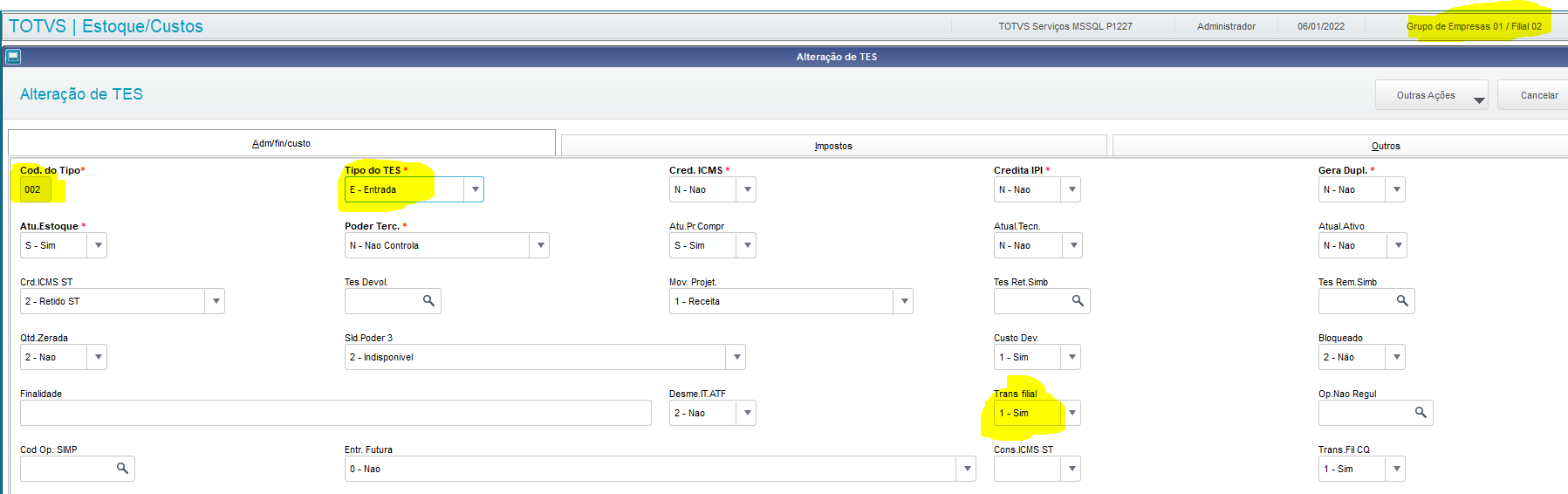1568x494 pixels.
Task: Click the Finalidade text field
Action: click(336, 413)
